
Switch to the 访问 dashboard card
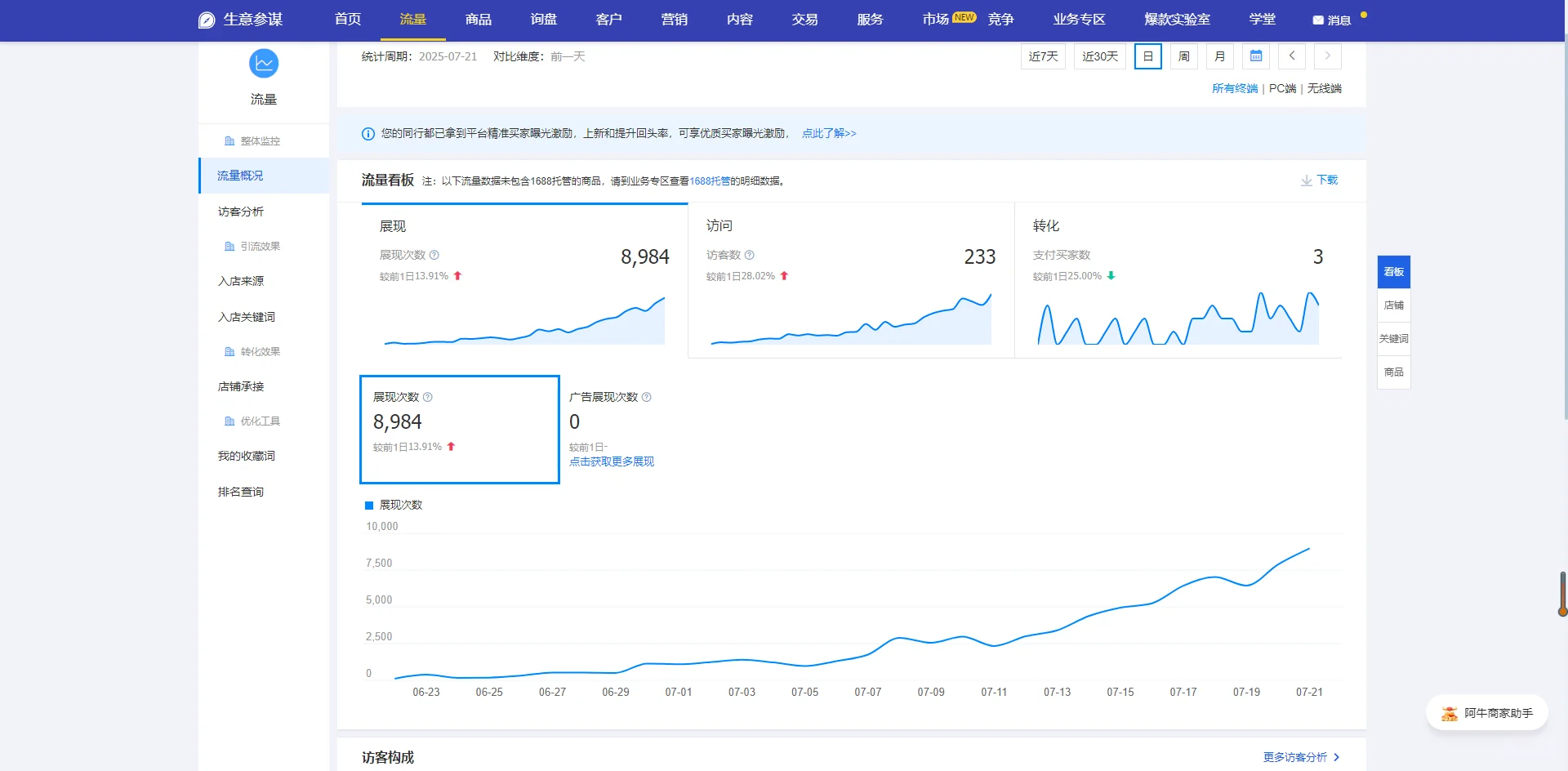(x=851, y=280)
